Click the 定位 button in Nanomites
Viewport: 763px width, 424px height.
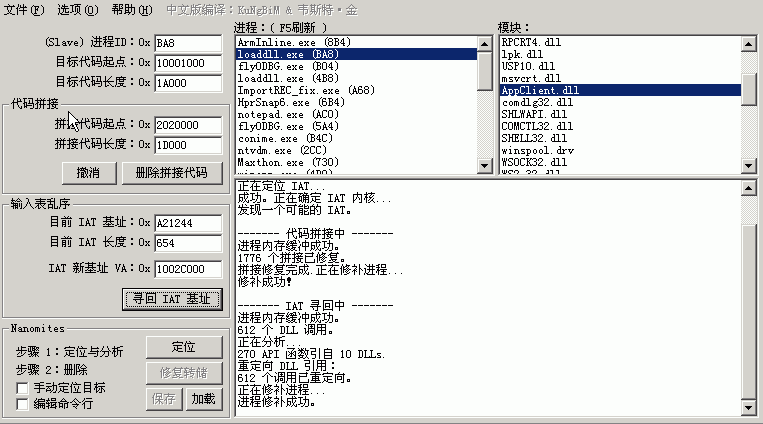[183, 347]
